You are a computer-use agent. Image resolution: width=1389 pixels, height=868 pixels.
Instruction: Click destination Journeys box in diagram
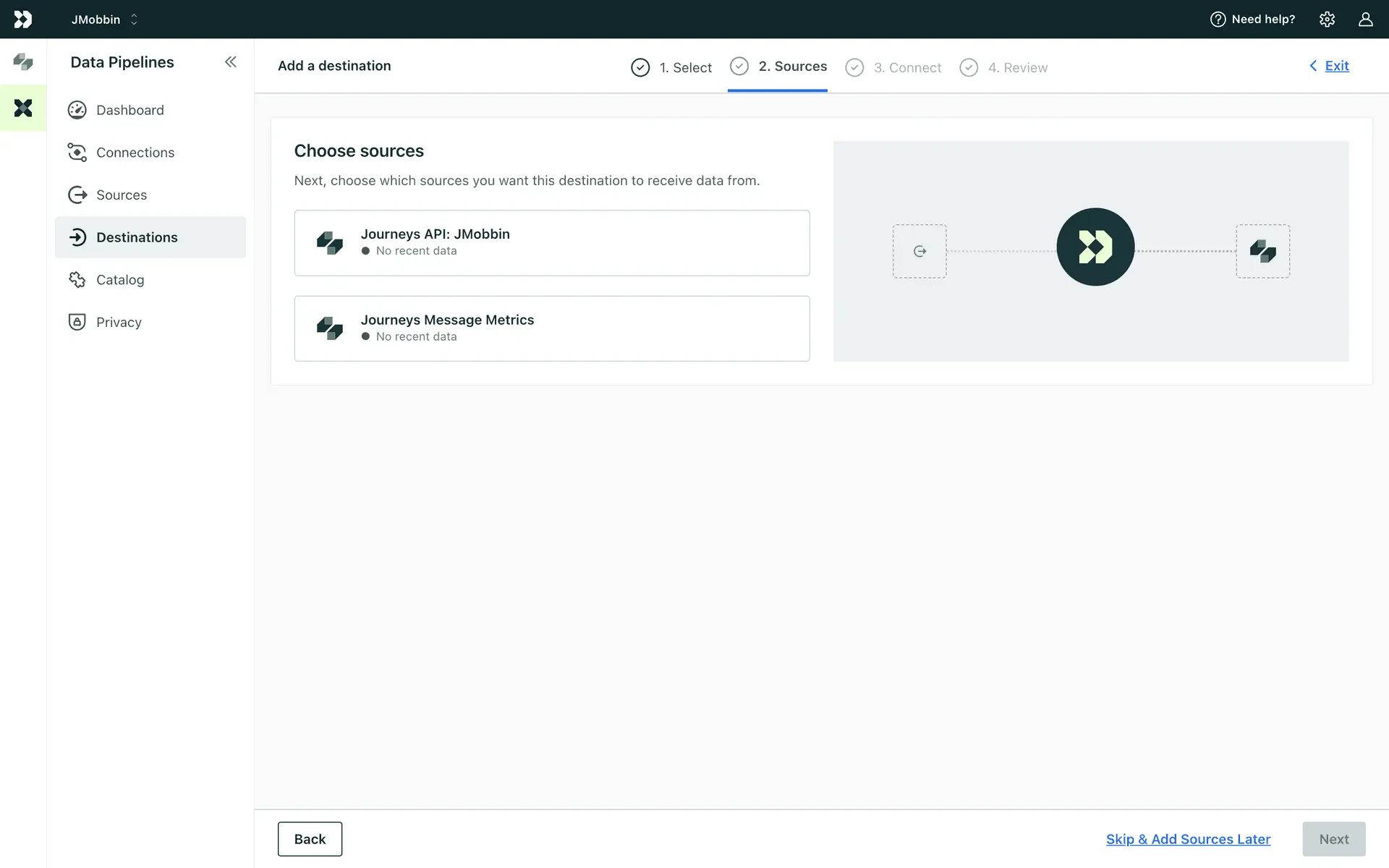tap(1262, 251)
